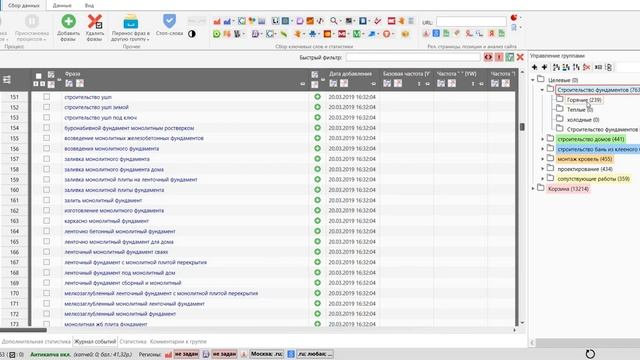Expand the Корзина (13214) group

coord(533,189)
